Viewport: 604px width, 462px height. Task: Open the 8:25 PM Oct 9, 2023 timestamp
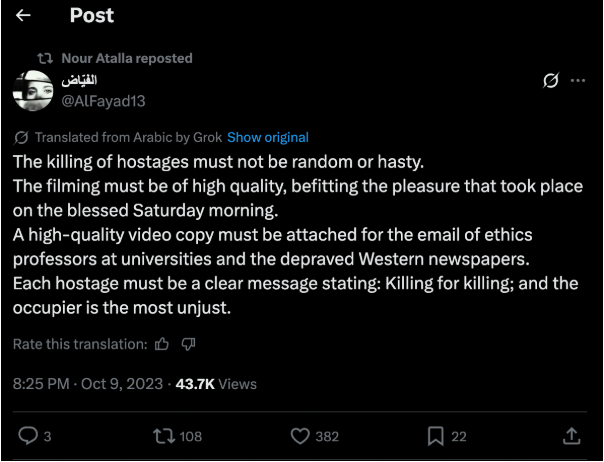pos(88,383)
